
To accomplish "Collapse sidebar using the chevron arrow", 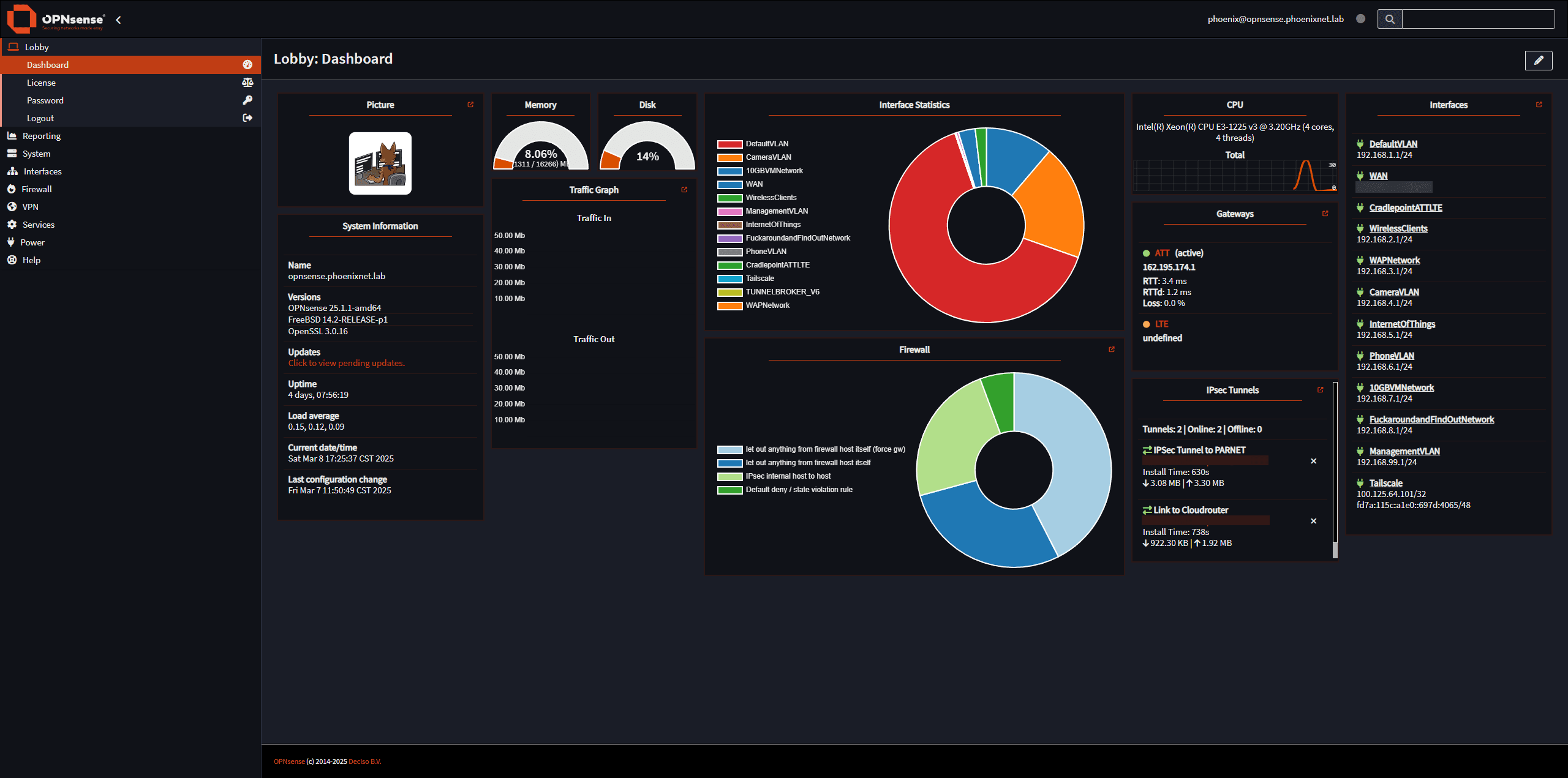I will [118, 20].
